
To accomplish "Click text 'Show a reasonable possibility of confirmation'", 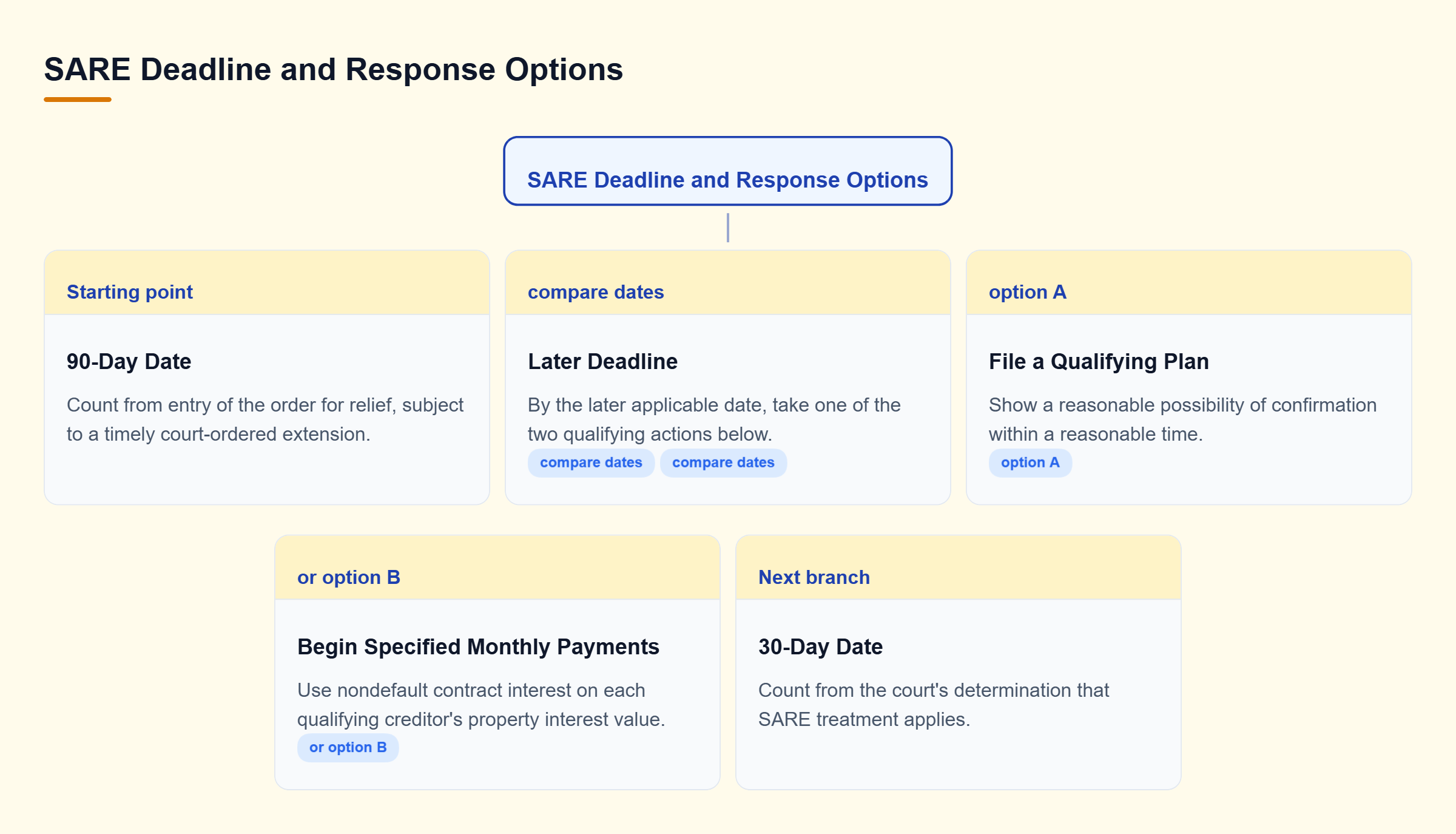I will (1182, 405).
